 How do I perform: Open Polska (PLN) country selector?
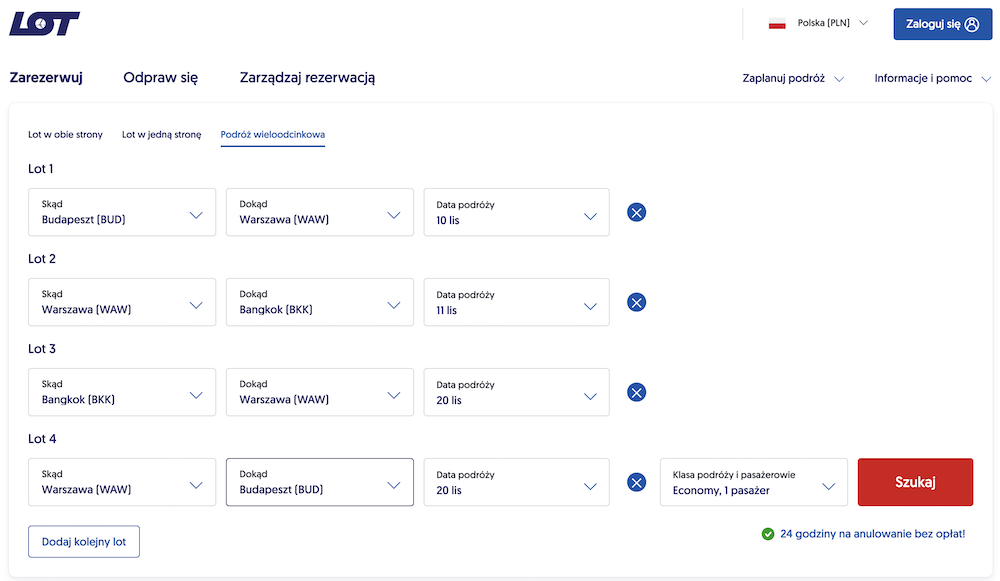[x=818, y=24]
